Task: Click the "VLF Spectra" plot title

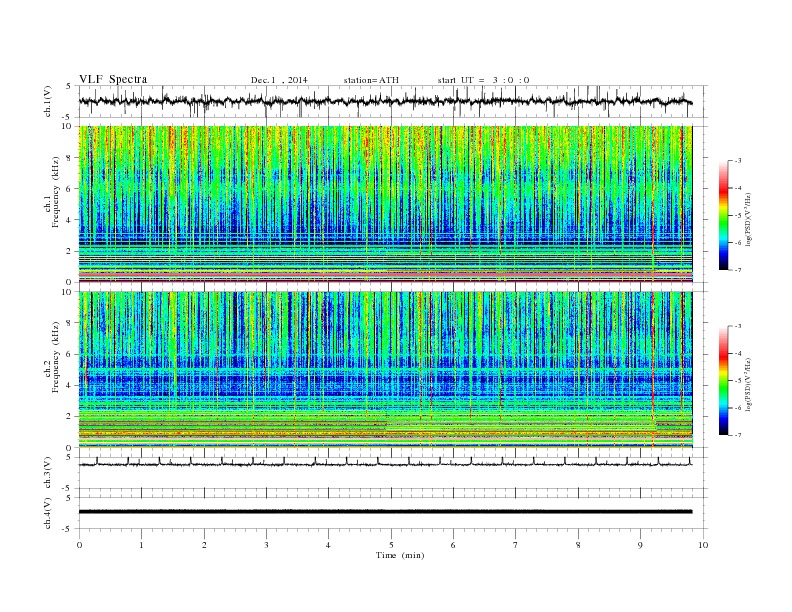Action: point(113,79)
